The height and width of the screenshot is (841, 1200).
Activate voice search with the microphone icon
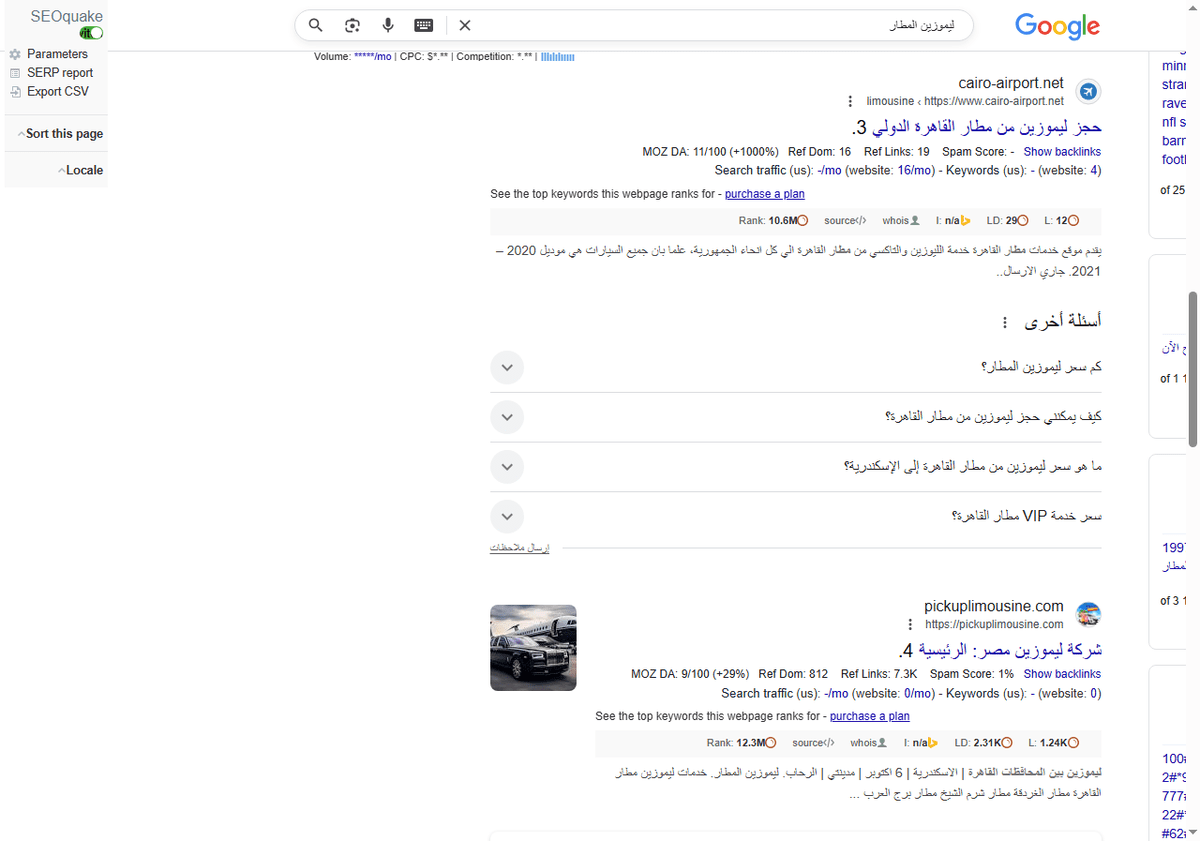[x=388, y=25]
